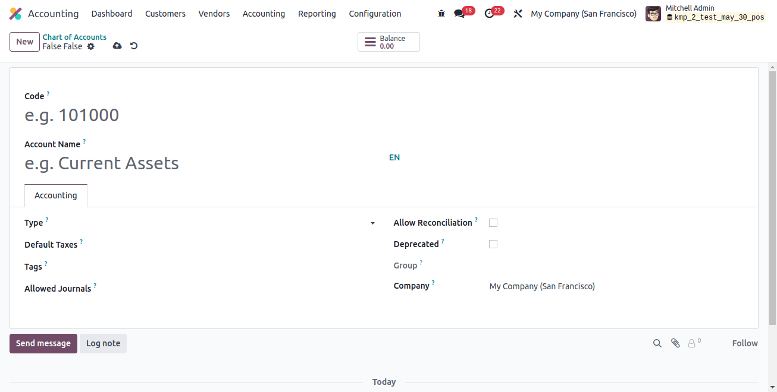Go back to Chart of Accounts breadcrumb

(74, 37)
